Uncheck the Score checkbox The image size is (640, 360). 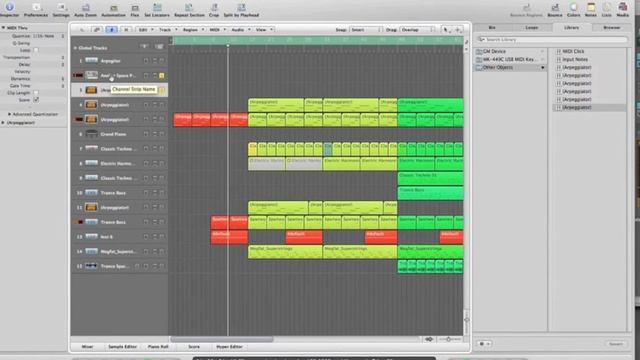pos(36,100)
